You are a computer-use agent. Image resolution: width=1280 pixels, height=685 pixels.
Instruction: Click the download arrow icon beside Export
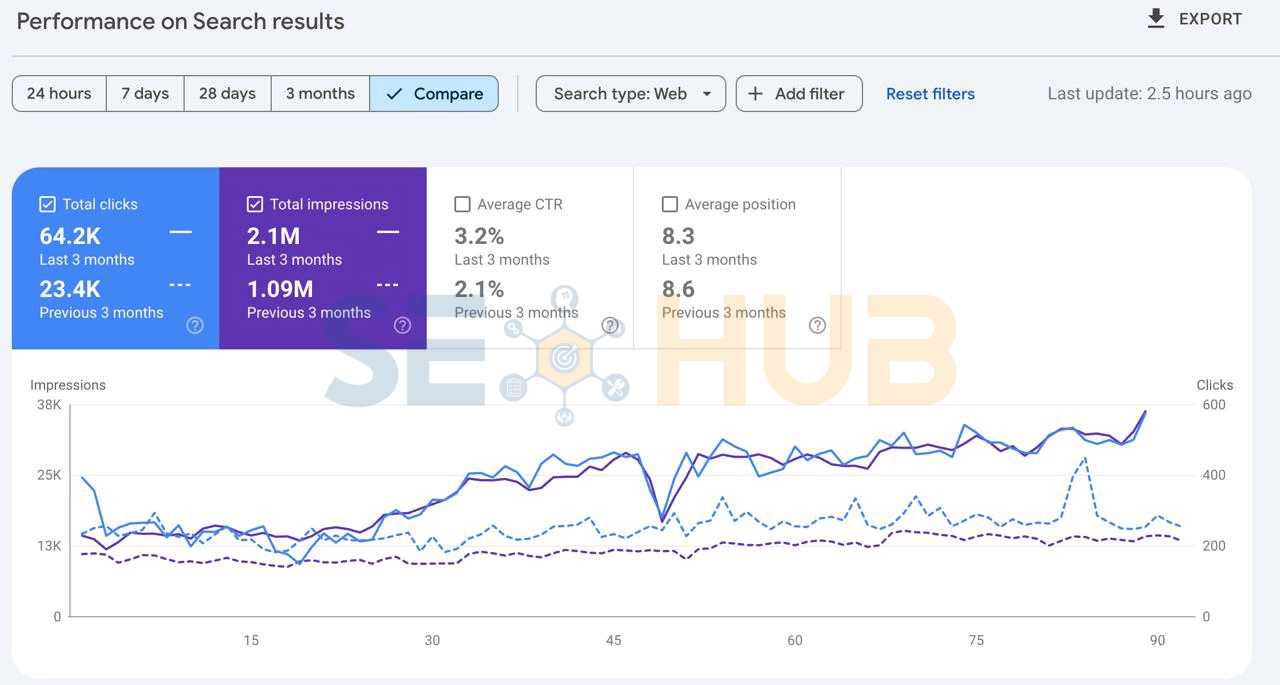click(1156, 19)
